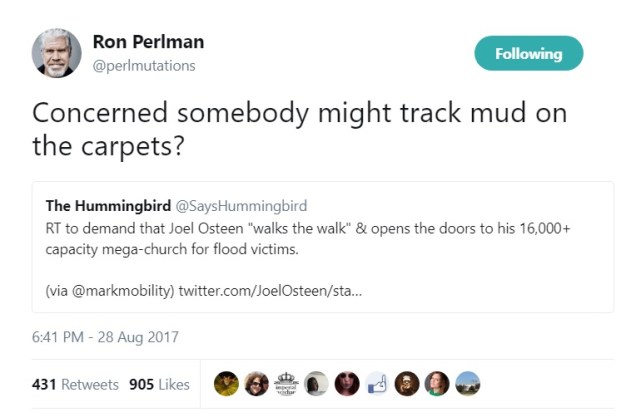Open the landscape sky liker avatar
This screenshot has width=621, height=417.
(x=468, y=384)
